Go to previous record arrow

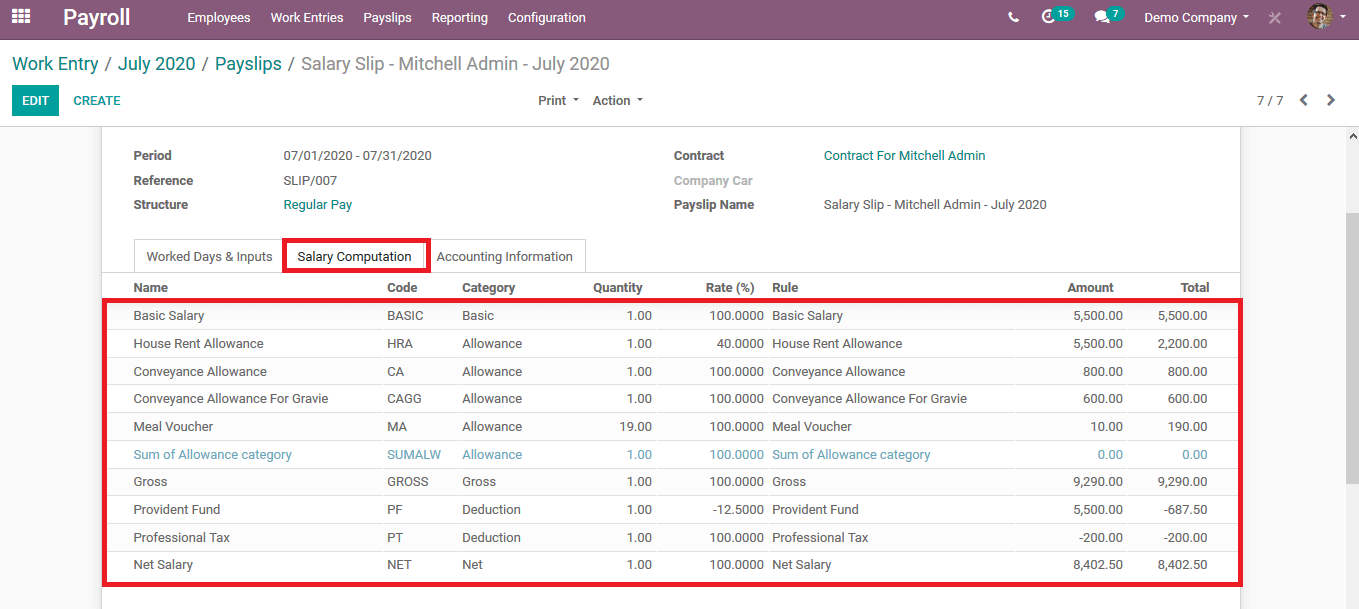(x=1304, y=100)
